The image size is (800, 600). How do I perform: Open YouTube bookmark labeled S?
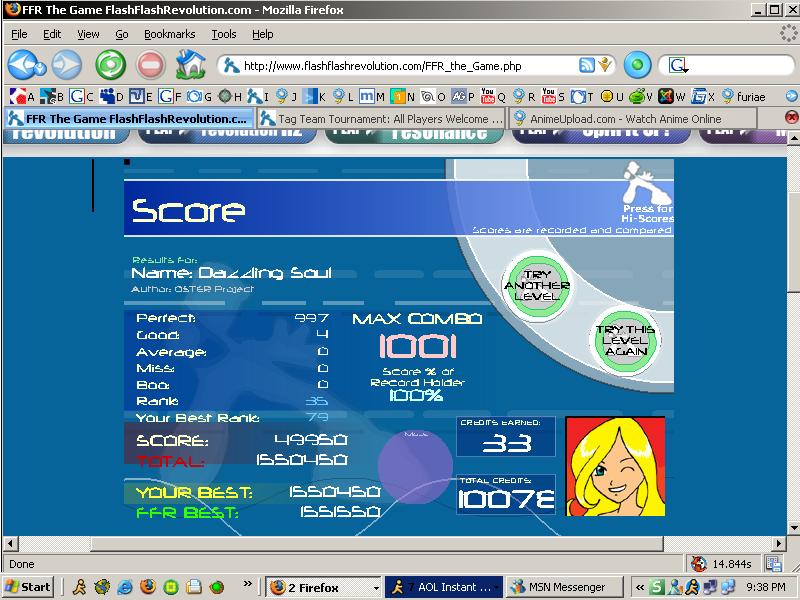tap(553, 96)
